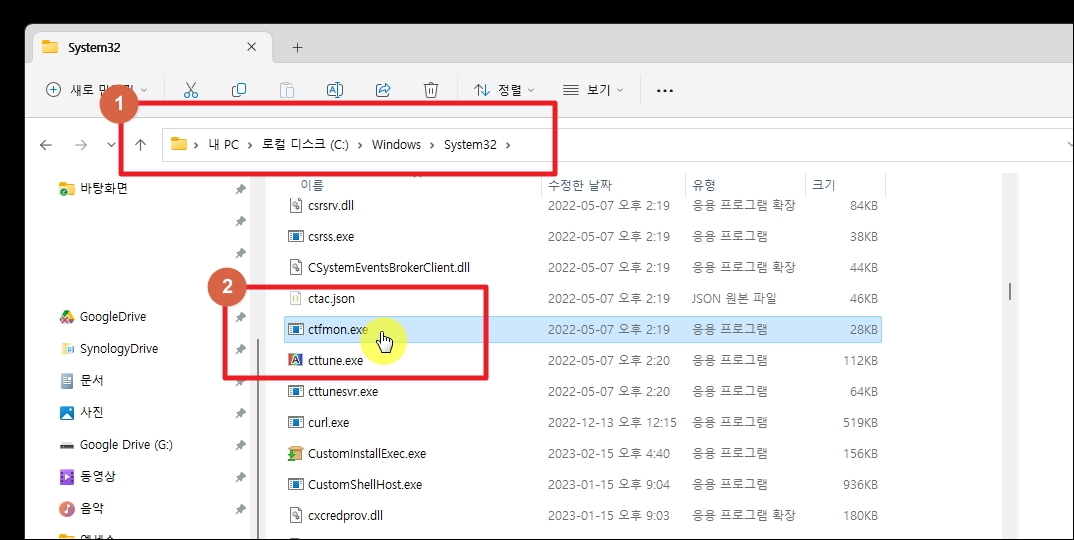Open Google Drive (G:) in sidebar
1074x540 pixels.
(x=116, y=445)
